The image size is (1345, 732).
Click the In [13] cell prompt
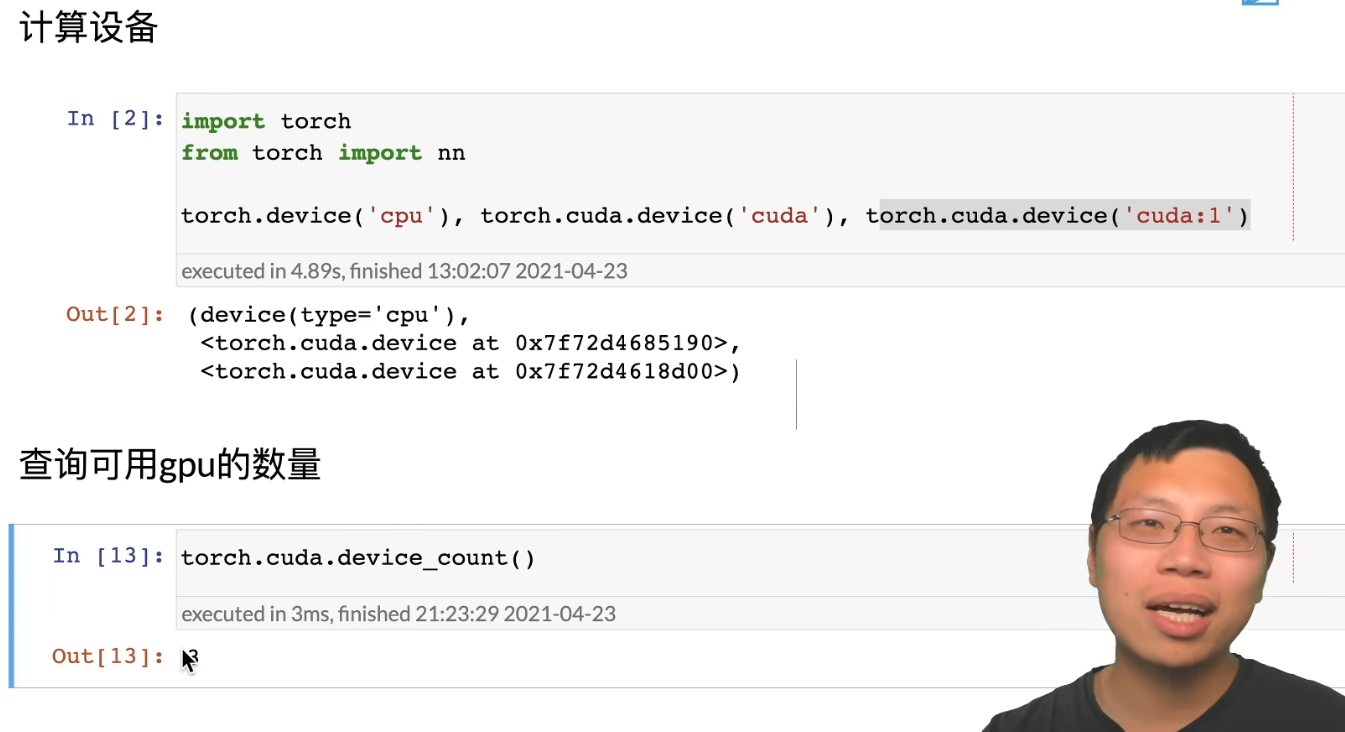click(109, 556)
